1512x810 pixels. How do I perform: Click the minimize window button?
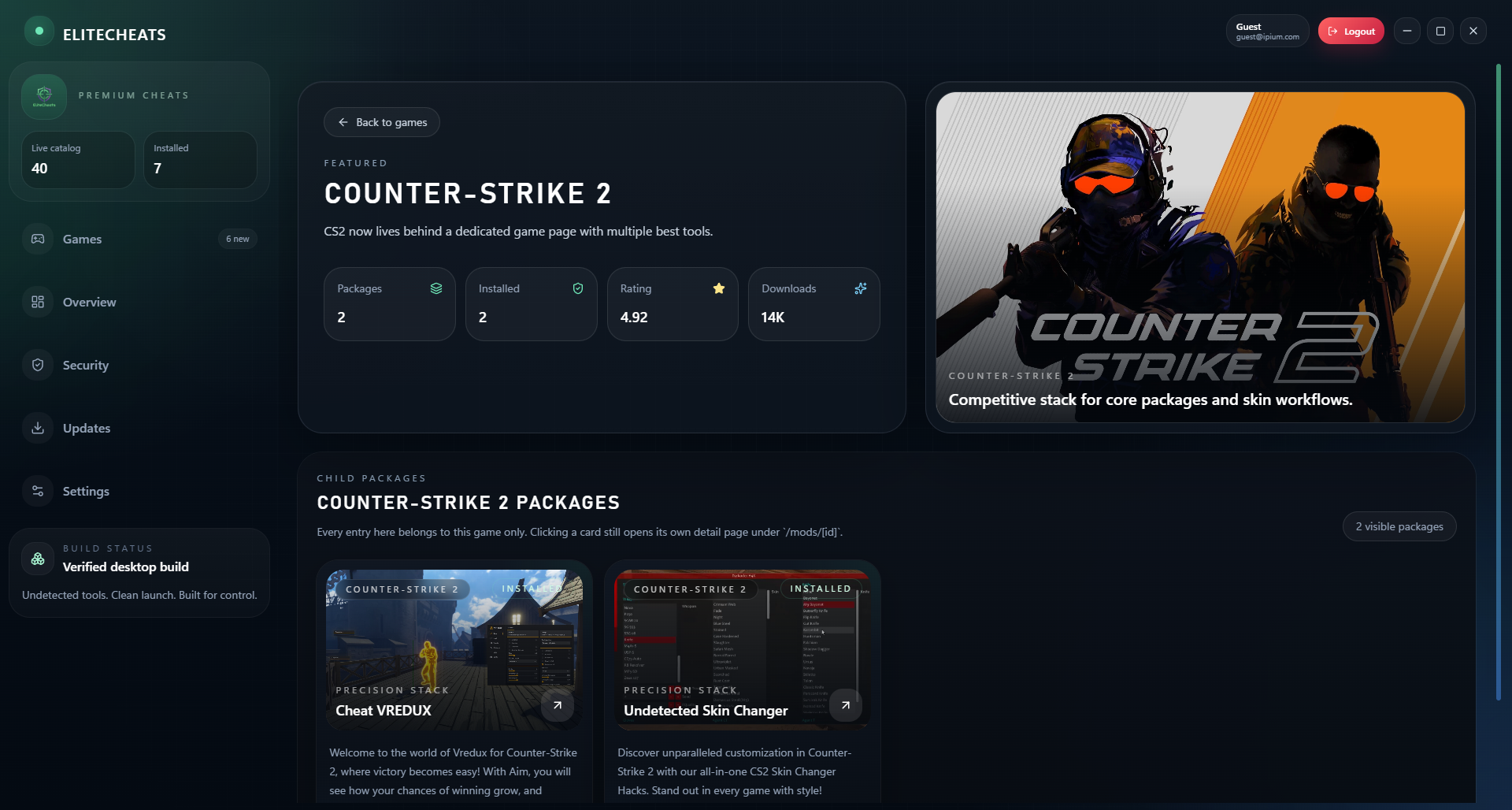tap(1407, 32)
